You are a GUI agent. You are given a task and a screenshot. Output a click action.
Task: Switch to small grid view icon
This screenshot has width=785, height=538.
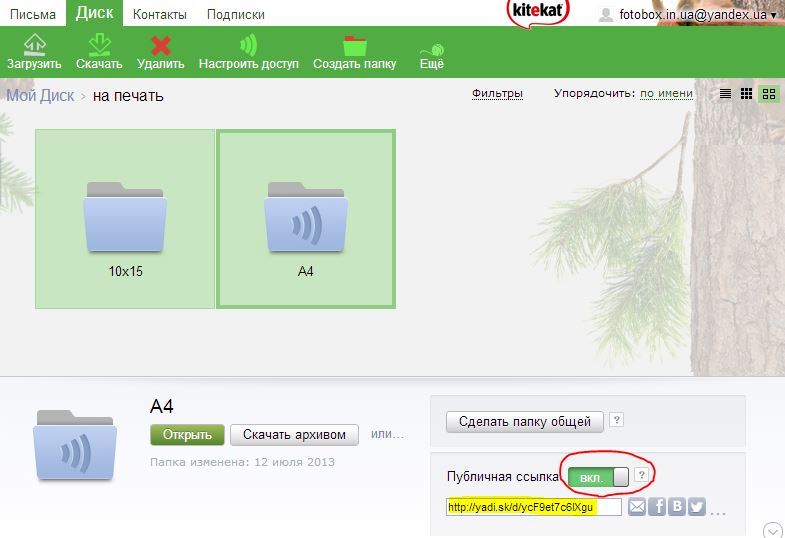[x=746, y=94]
